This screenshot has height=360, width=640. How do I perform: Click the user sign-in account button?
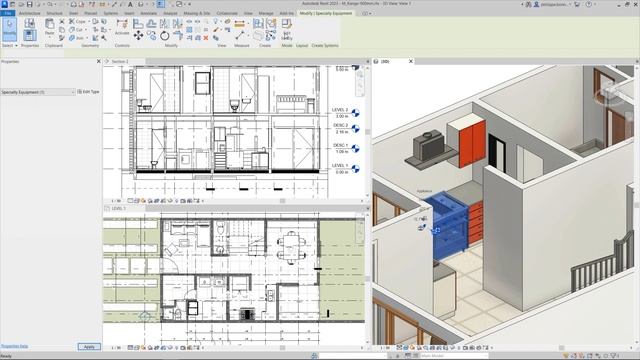[552, 4]
